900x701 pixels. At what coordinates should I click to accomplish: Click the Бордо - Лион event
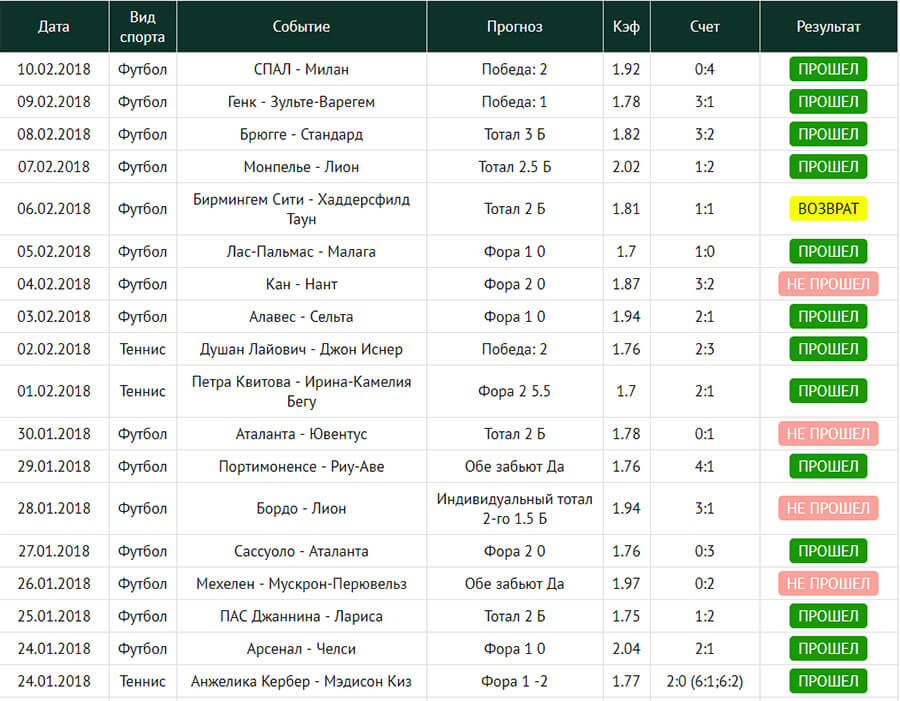coord(301,509)
